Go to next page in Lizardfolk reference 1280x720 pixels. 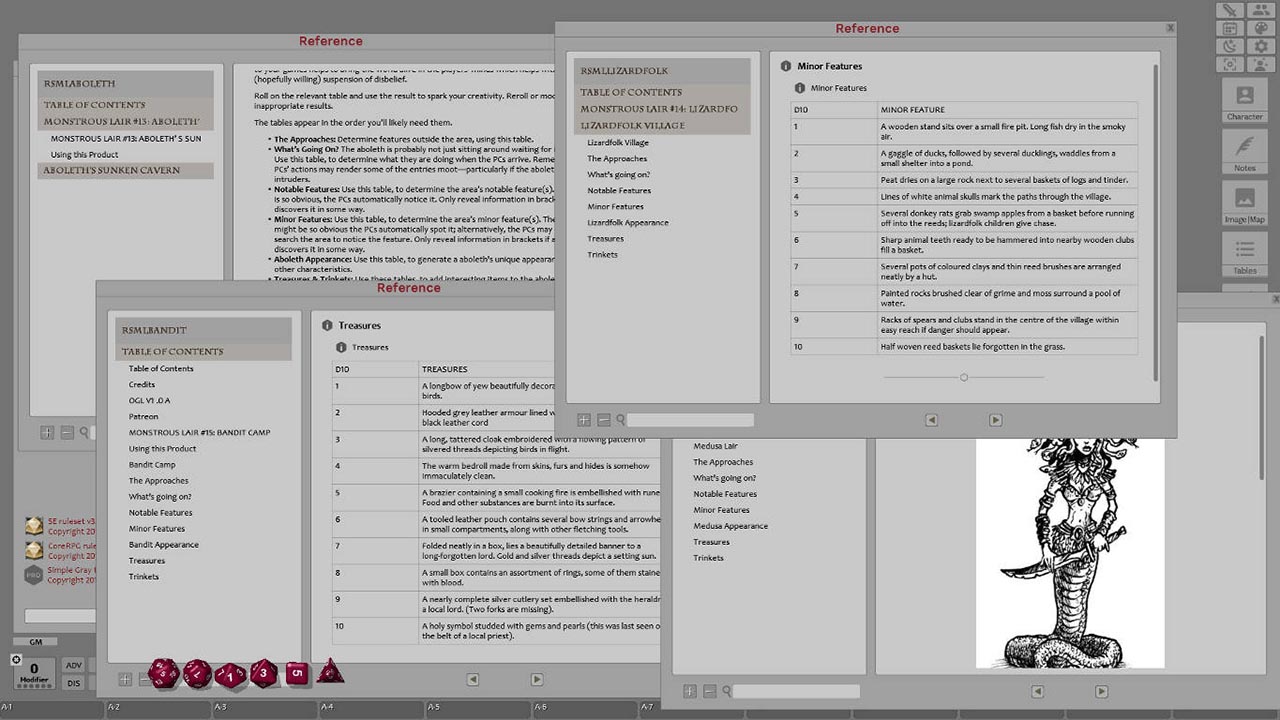coord(995,420)
